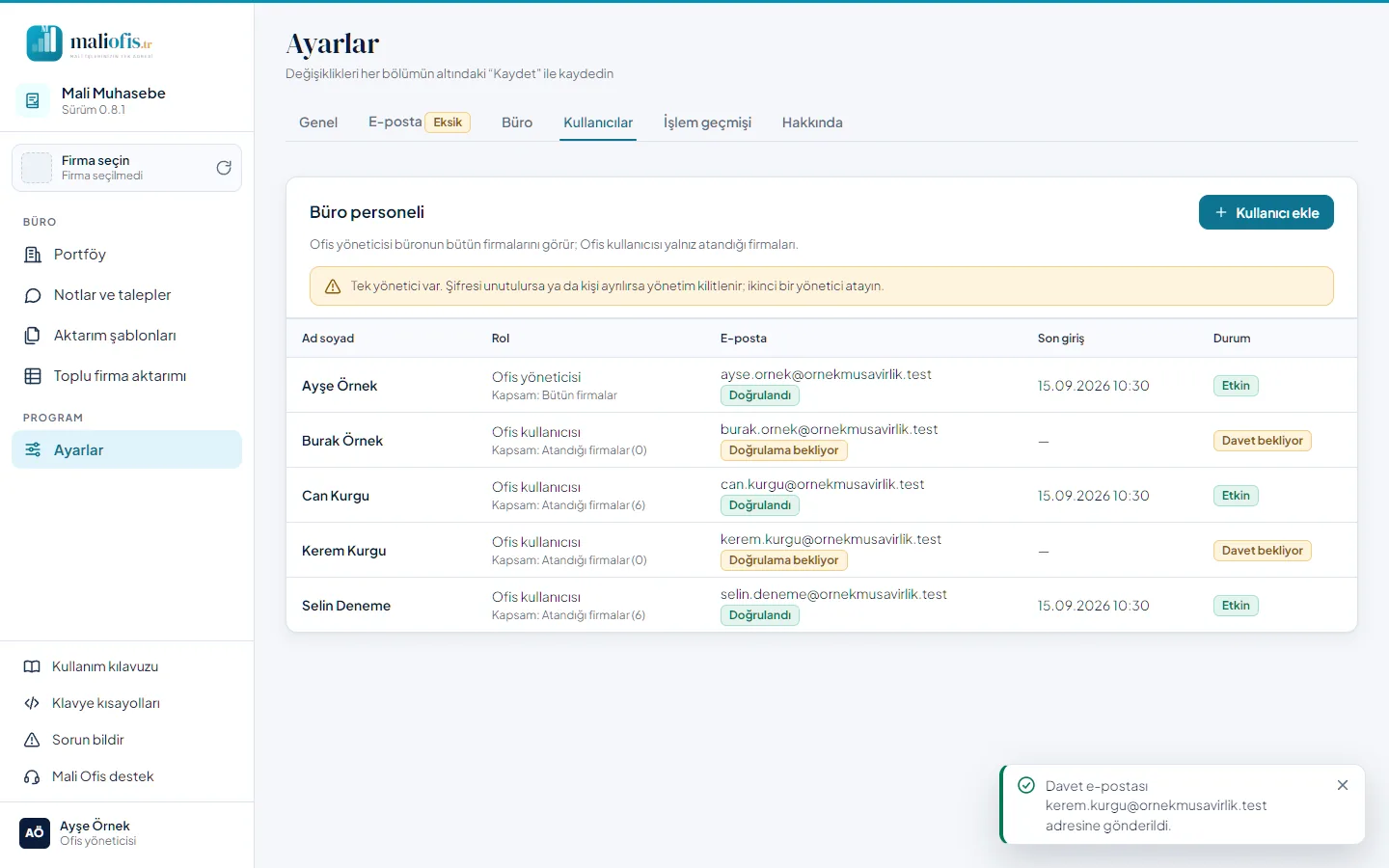The height and width of the screenshot is (868, 1389).
Task: Click Doğrulama bekliyor badge under kerem.kurgu email
Action: coord(784,560)
